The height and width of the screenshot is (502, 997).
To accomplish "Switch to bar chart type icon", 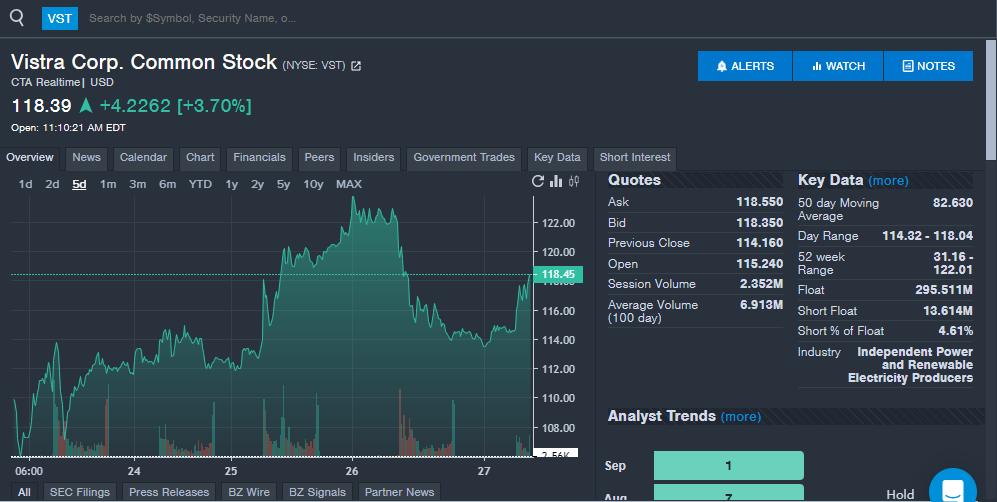I will 556,181.
